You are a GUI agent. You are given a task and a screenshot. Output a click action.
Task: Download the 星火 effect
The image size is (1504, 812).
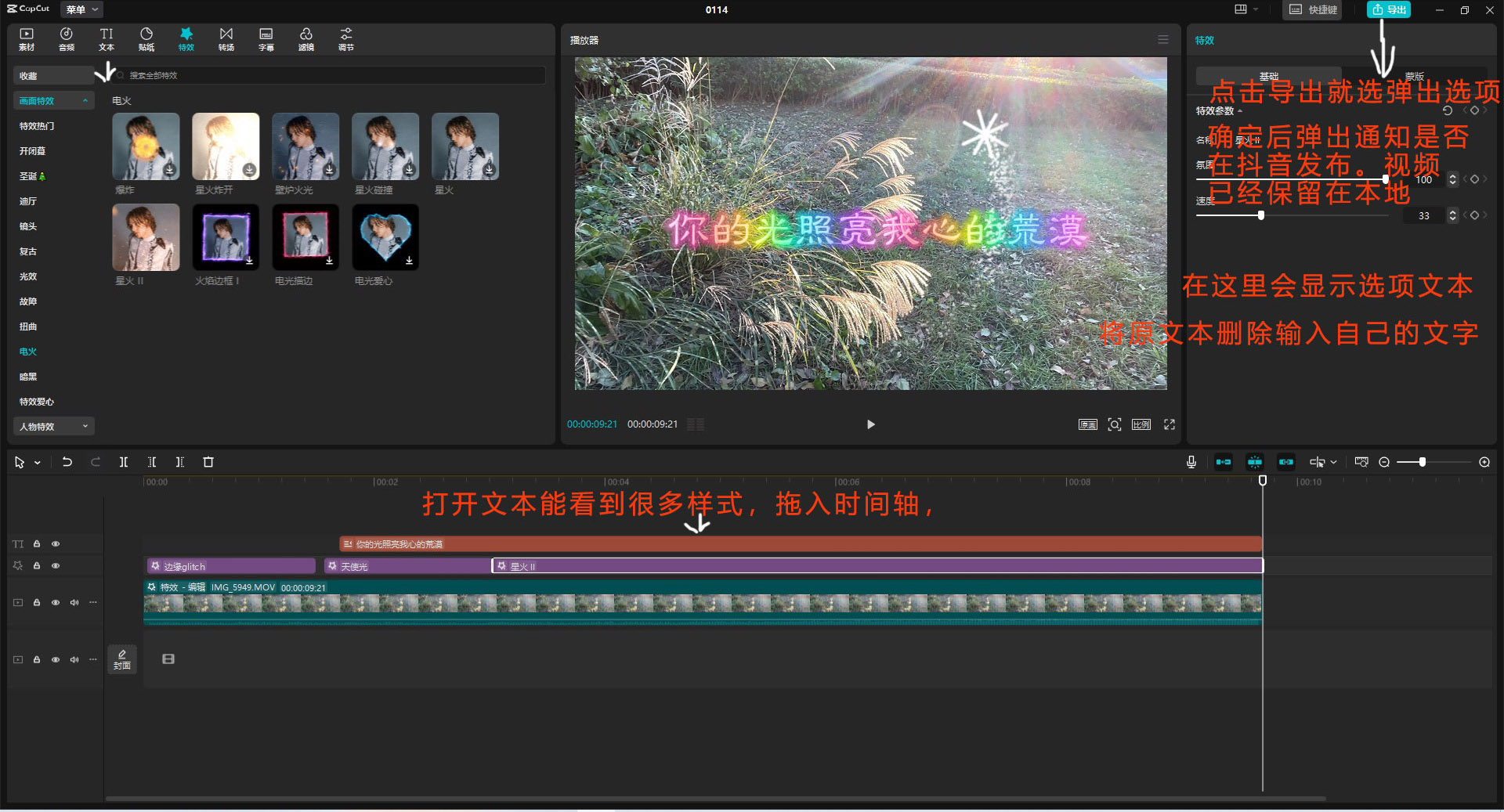click(489, 169)
